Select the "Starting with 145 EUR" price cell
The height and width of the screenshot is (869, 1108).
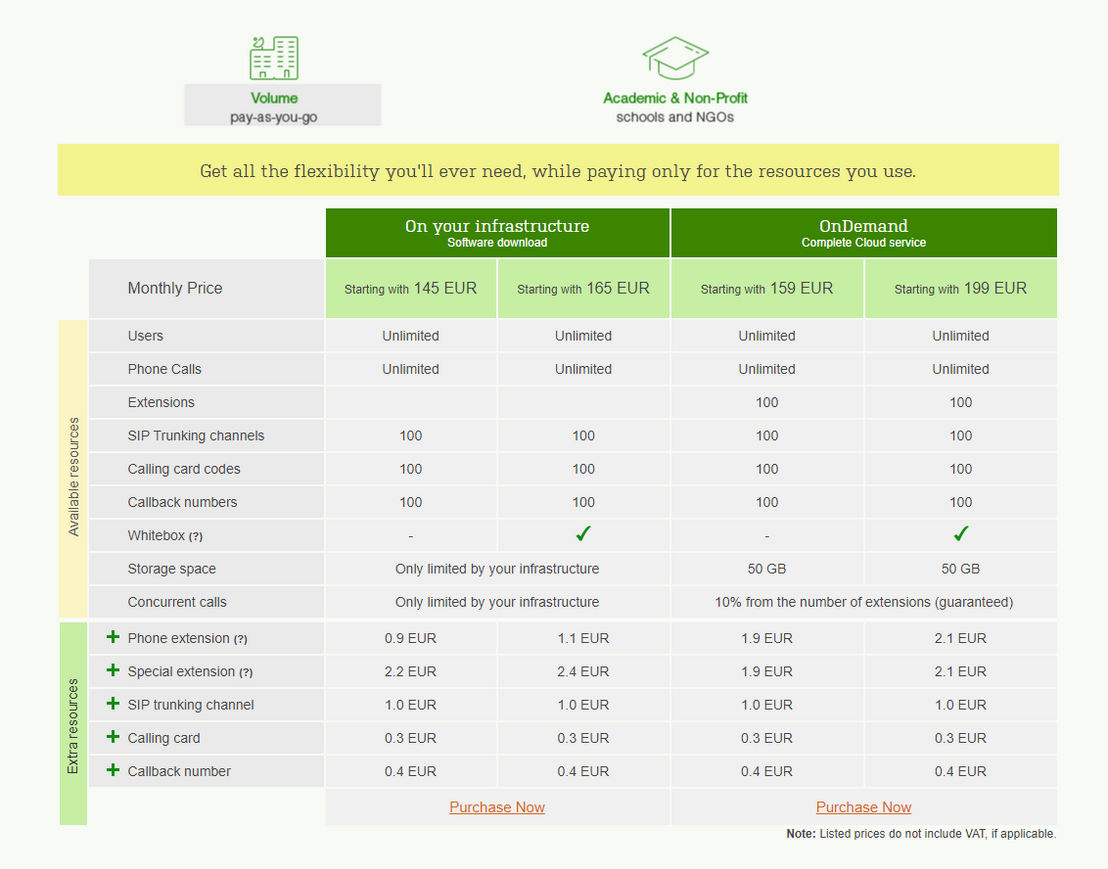coord(411,288)
